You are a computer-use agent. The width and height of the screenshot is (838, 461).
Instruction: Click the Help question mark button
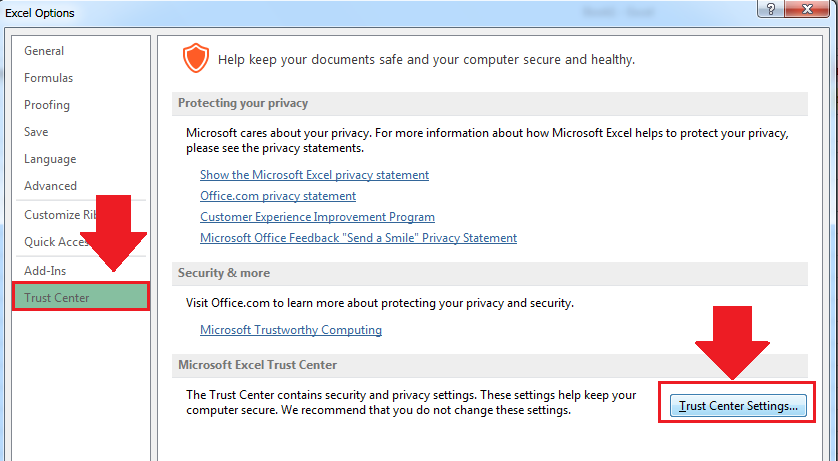tap(771, 9)
